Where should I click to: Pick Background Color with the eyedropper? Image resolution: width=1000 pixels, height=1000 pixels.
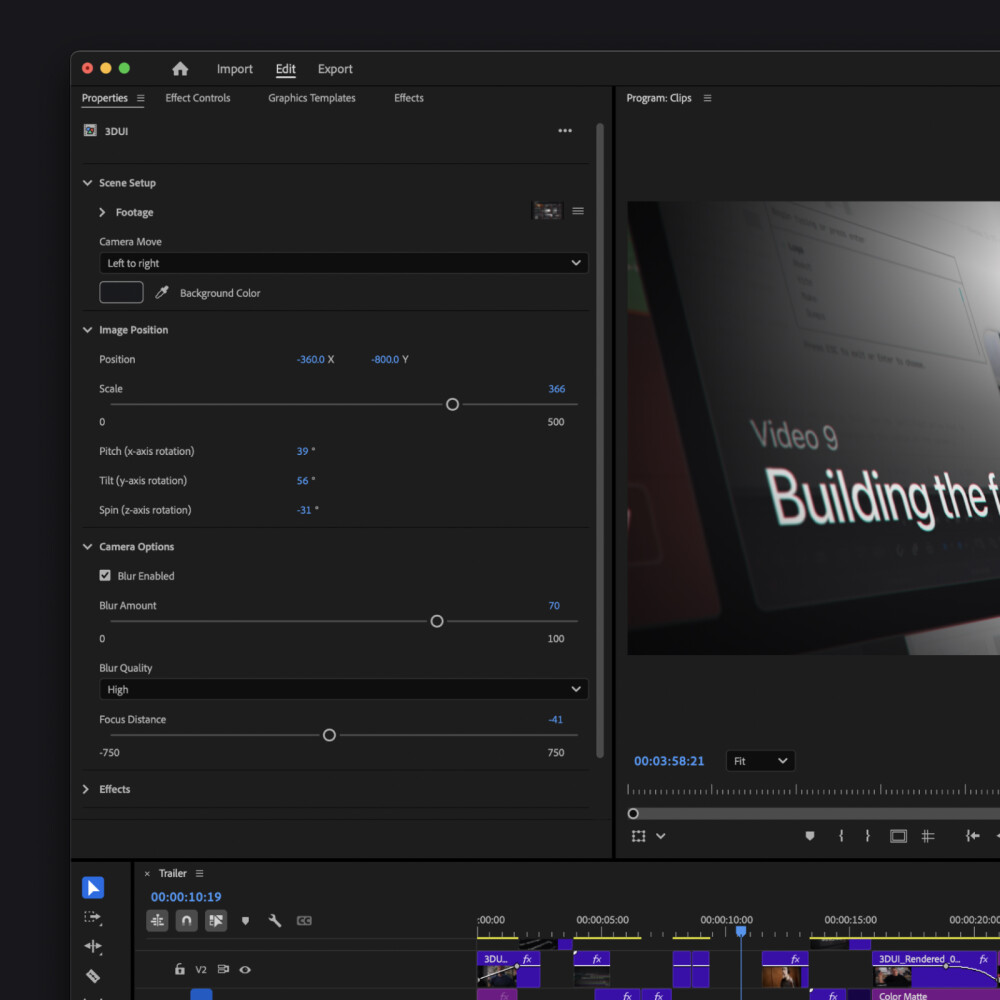point(162,292)
